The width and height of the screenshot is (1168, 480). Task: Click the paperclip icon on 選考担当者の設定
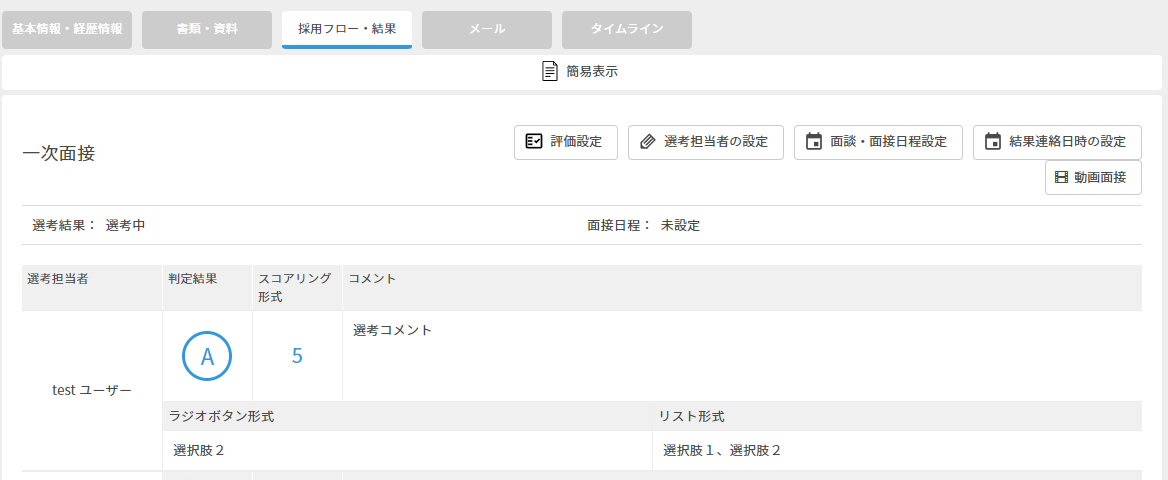(x=648, y=142)
